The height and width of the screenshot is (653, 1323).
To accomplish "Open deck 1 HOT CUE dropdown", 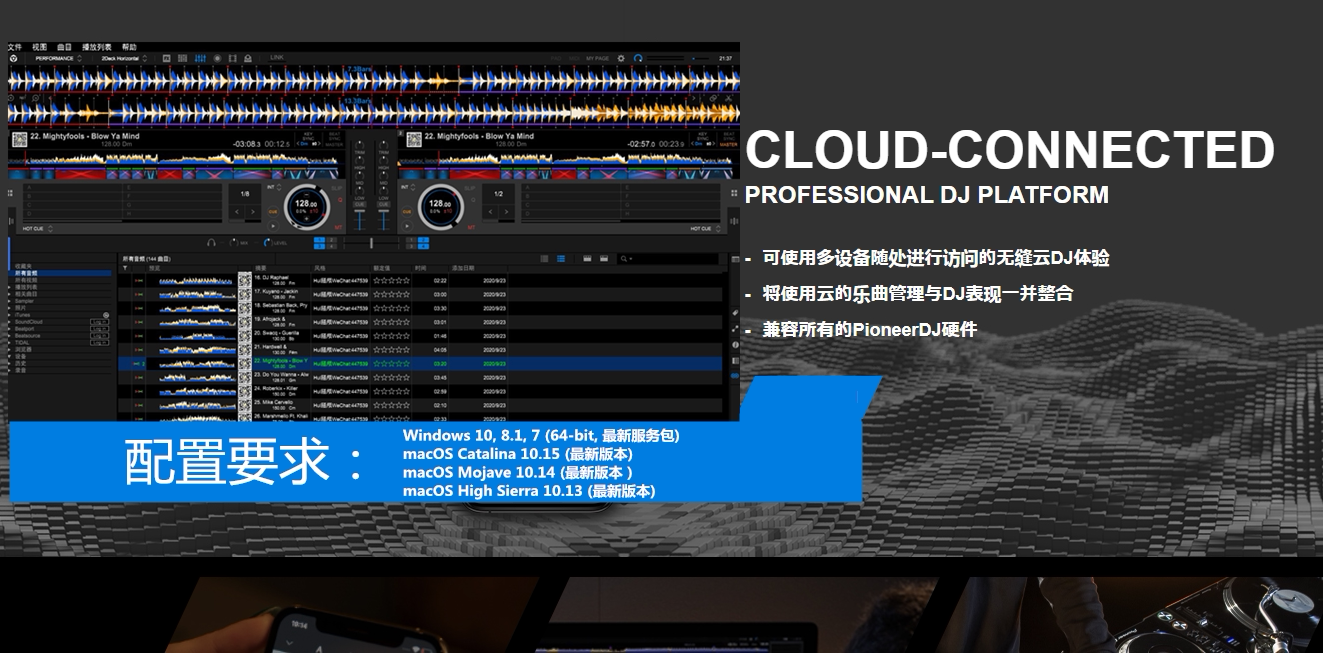I will click(x=37, y=229).
